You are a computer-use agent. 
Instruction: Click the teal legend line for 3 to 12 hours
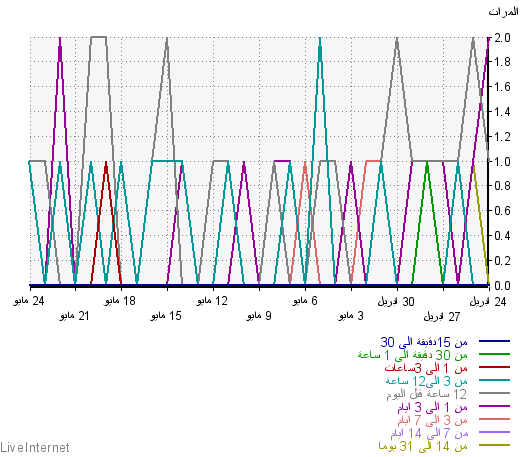(494, 380)
